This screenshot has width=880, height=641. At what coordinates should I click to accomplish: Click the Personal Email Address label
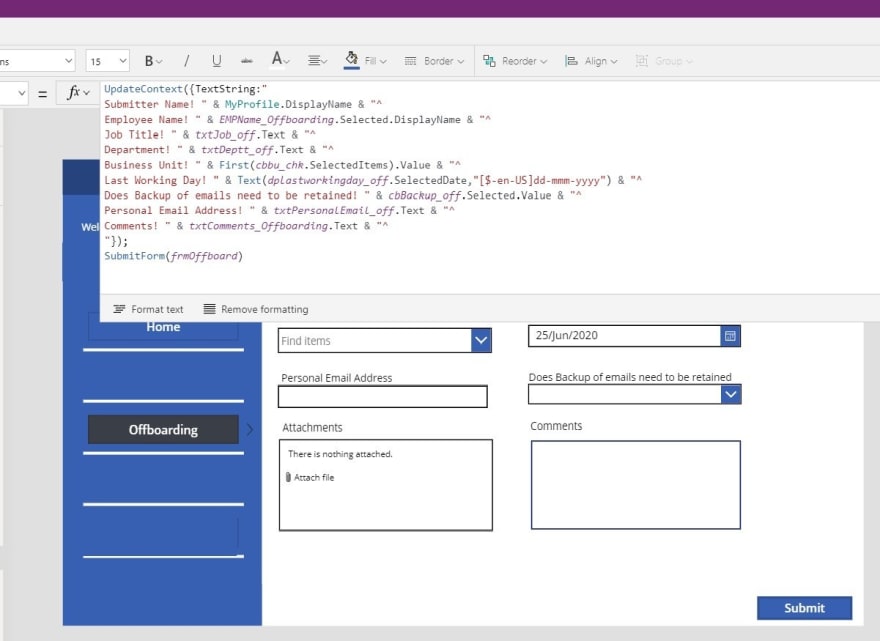pos(337,378)
